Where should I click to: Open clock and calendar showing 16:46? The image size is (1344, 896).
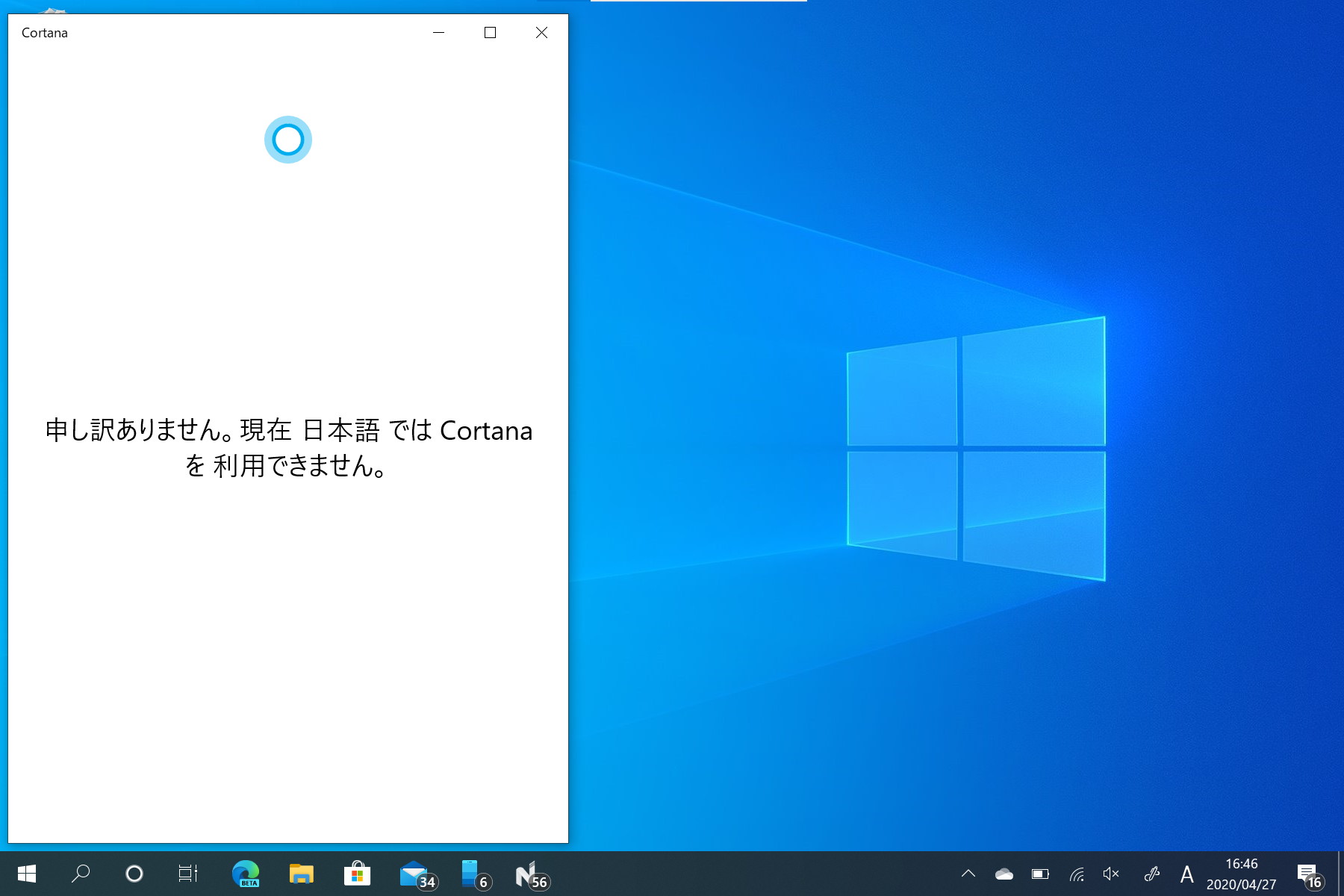click(1242, 874)
